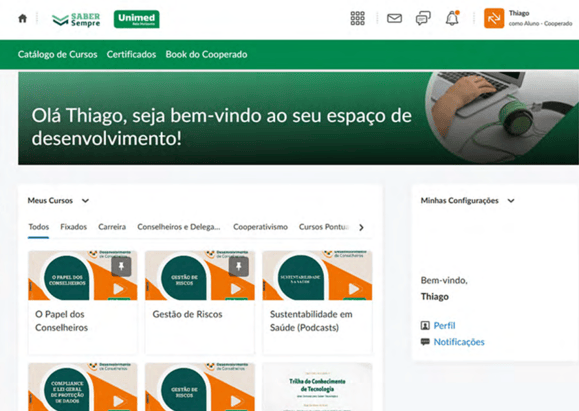Select the Fixados tab
This screenshot has height=411, width=579.
pos(73,227)
